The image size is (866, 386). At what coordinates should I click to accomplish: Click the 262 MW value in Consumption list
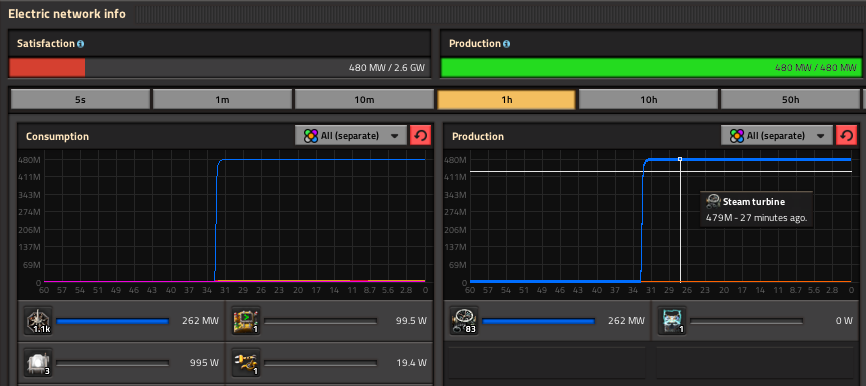click(x=200, y=321)
